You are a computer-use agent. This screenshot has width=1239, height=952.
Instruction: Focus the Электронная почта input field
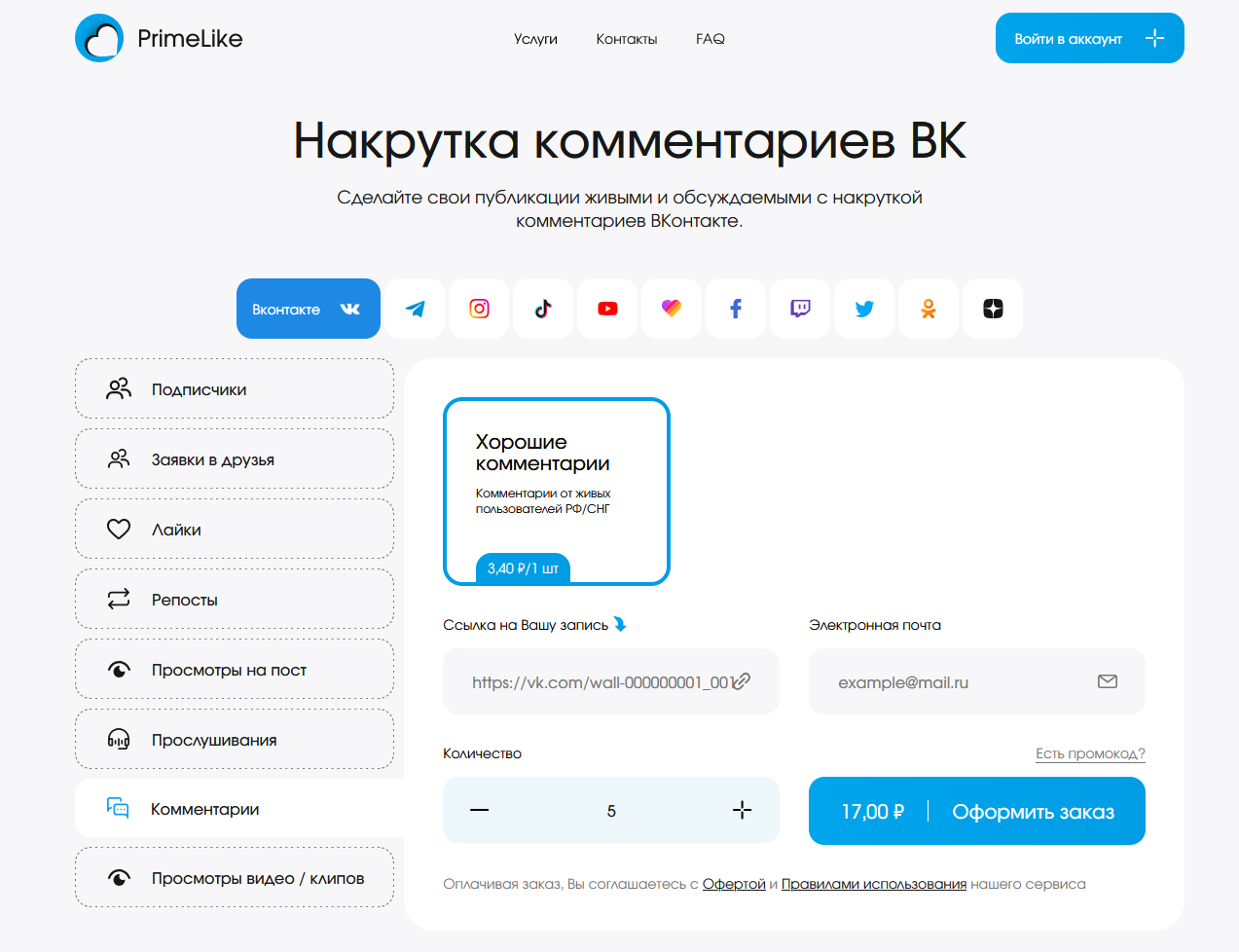tap(977, 681)
